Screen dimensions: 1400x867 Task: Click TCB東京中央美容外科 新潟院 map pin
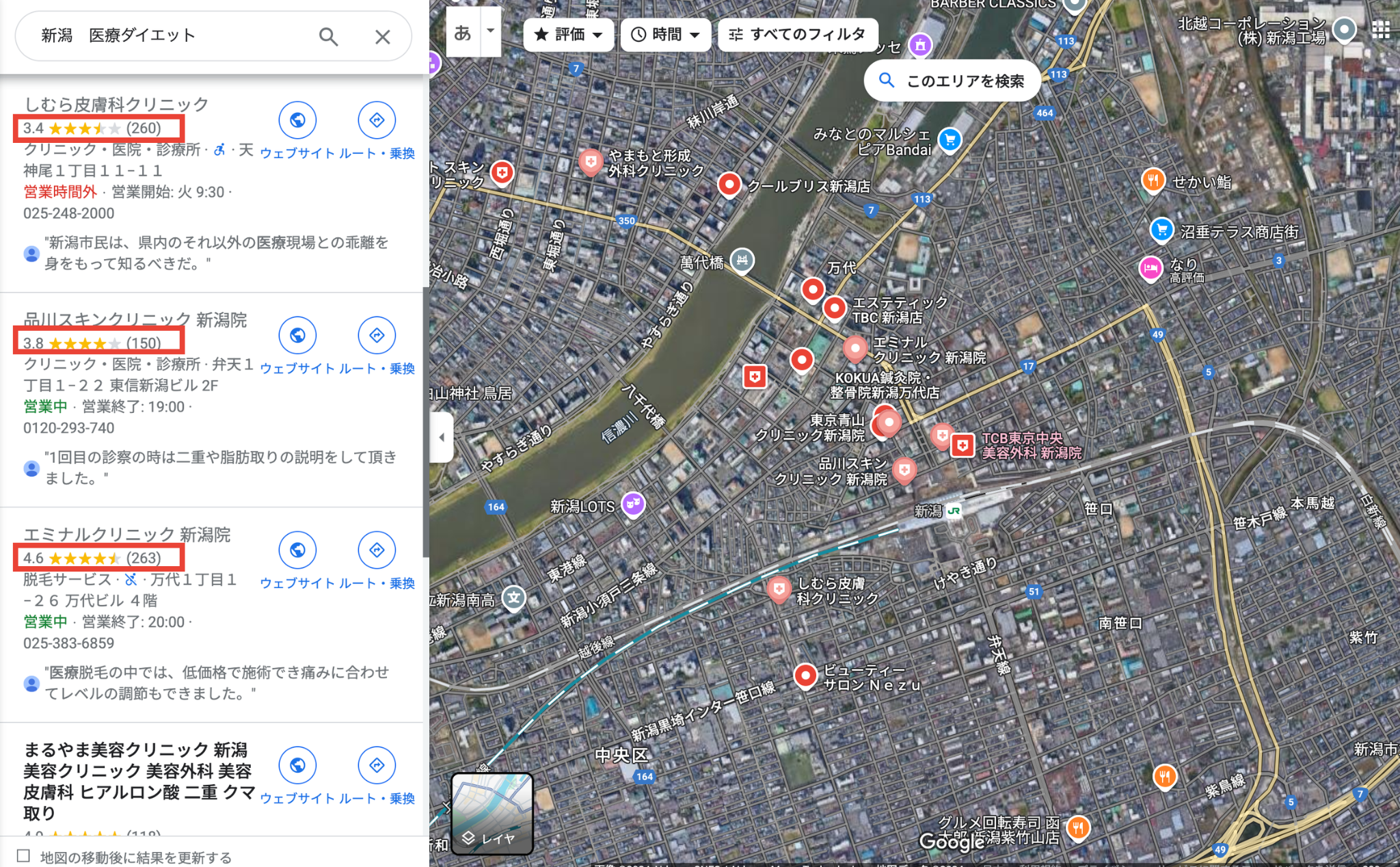point(962,446)
